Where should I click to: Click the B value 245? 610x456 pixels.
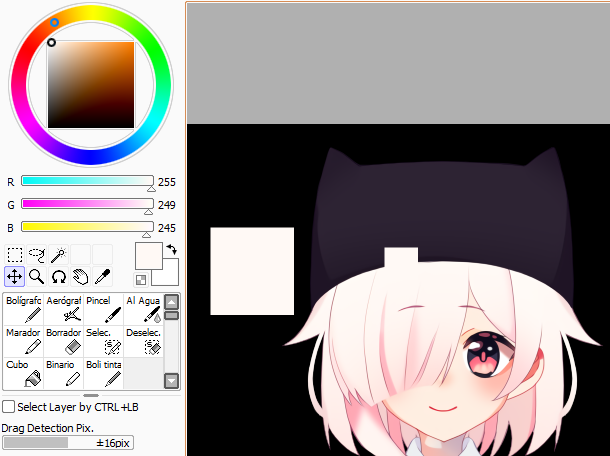point(167,228)
